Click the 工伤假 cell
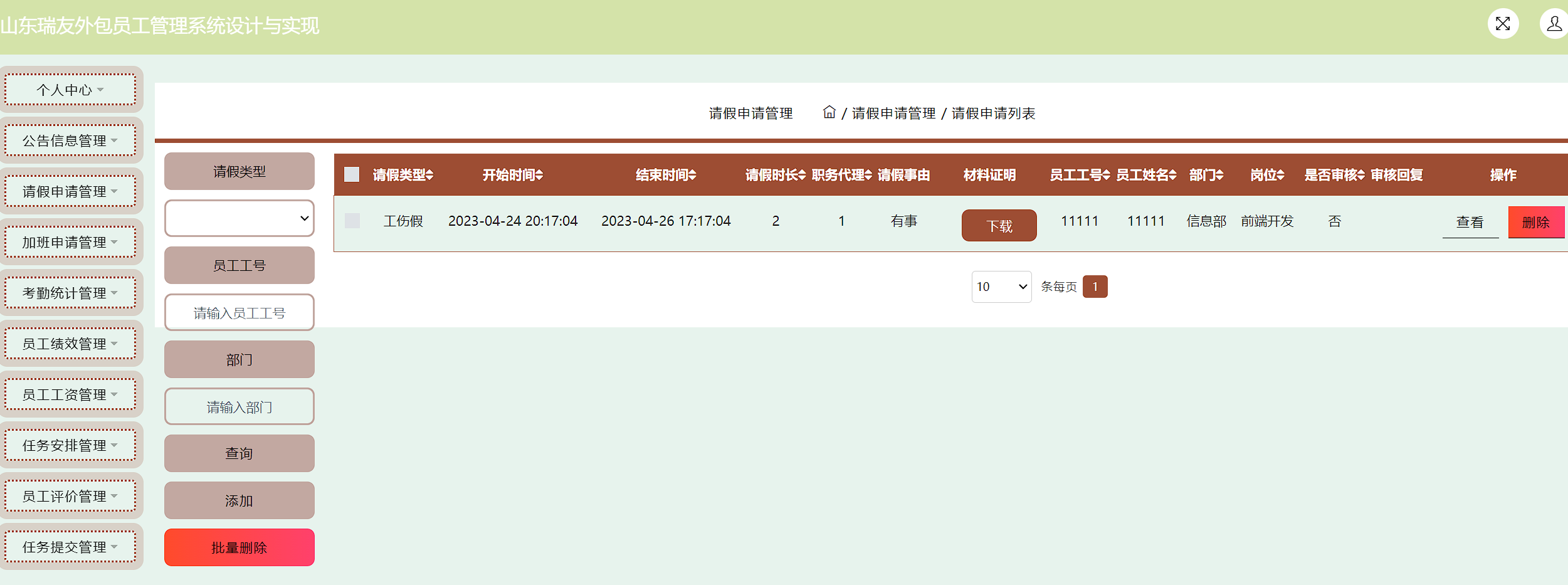Screen dimensions: 1568x585 pos(403,221)
